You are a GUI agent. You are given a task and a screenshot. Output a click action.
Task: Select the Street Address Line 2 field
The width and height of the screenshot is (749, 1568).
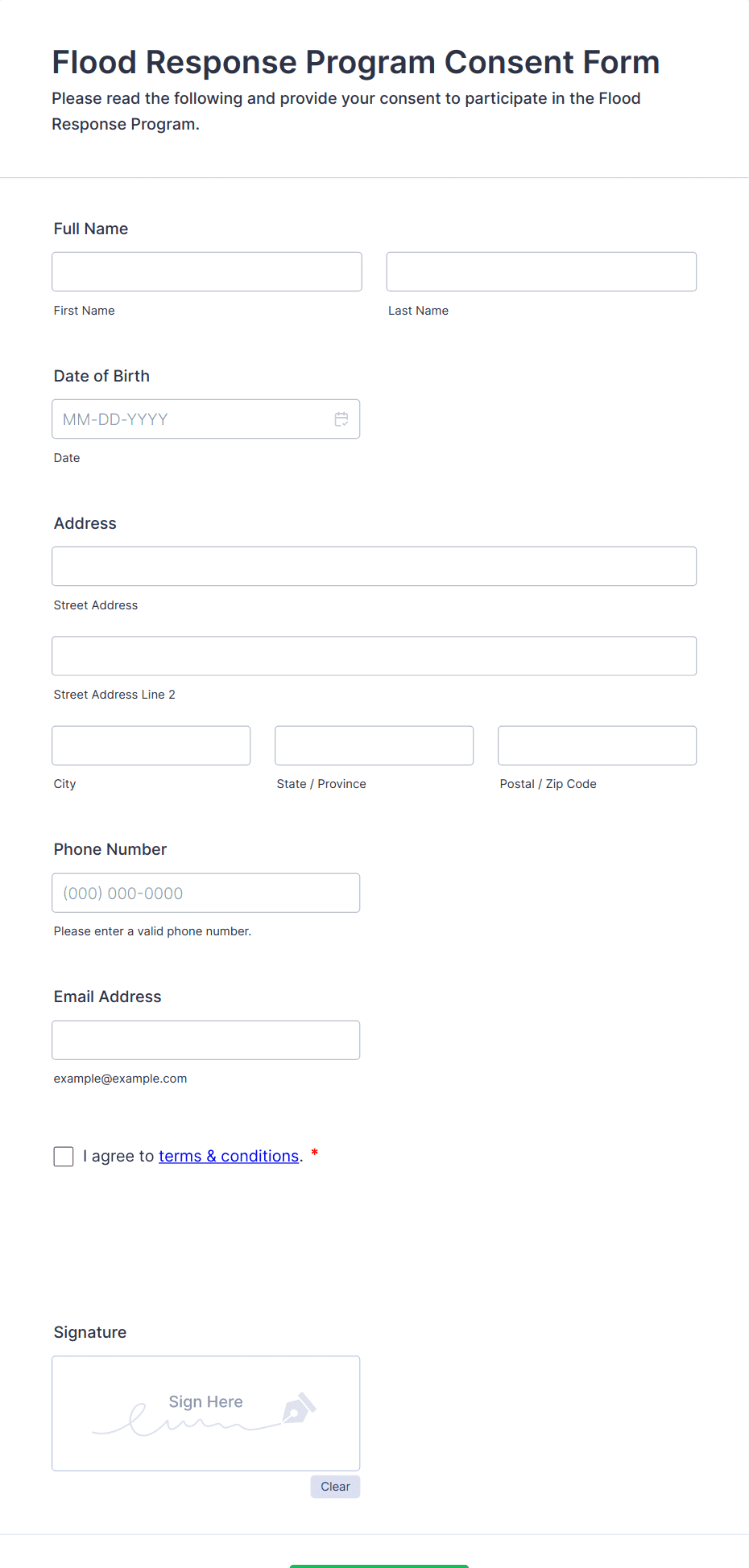tap(374, 656)
